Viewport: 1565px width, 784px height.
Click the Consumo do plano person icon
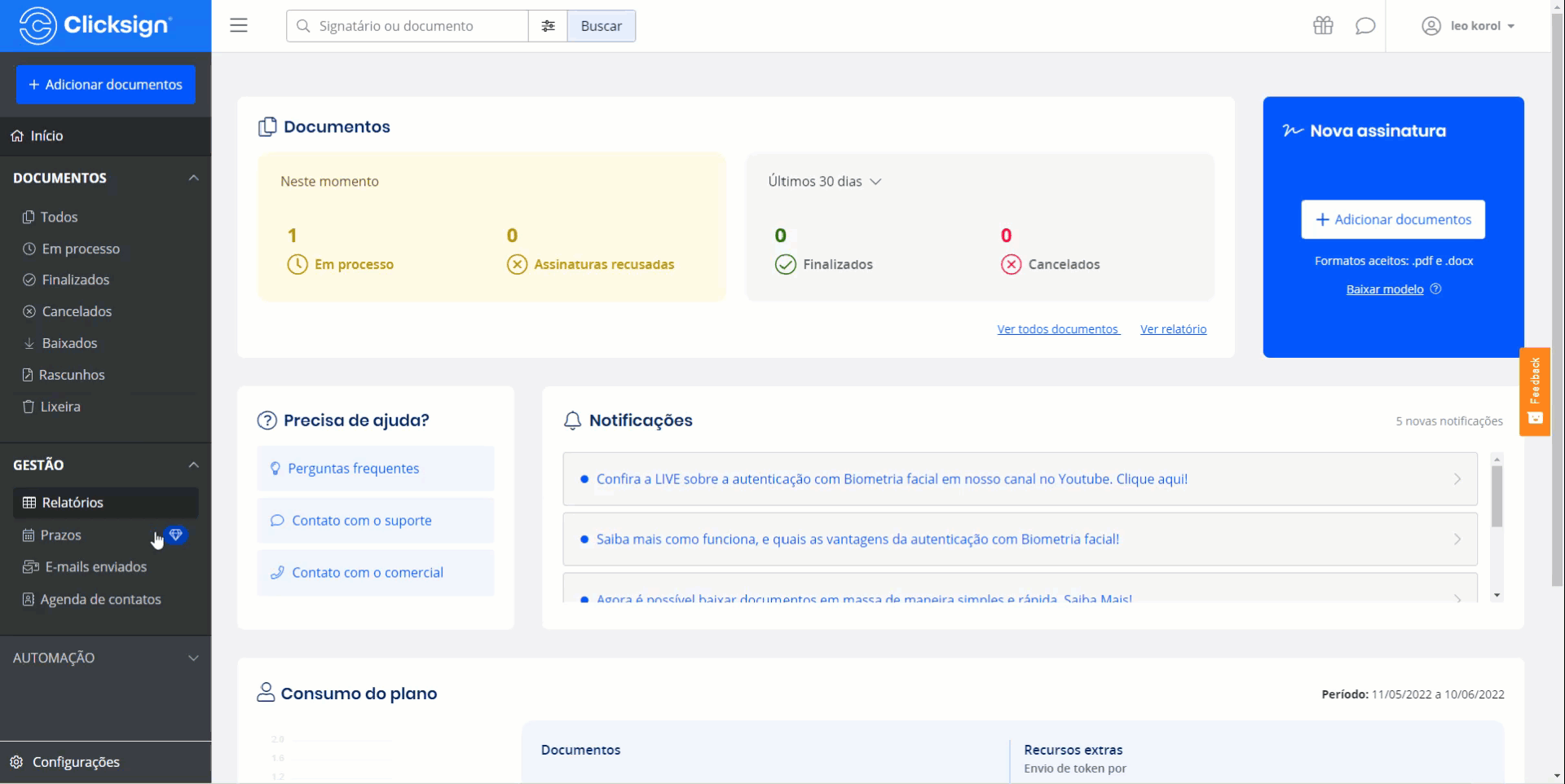(266, 693)
